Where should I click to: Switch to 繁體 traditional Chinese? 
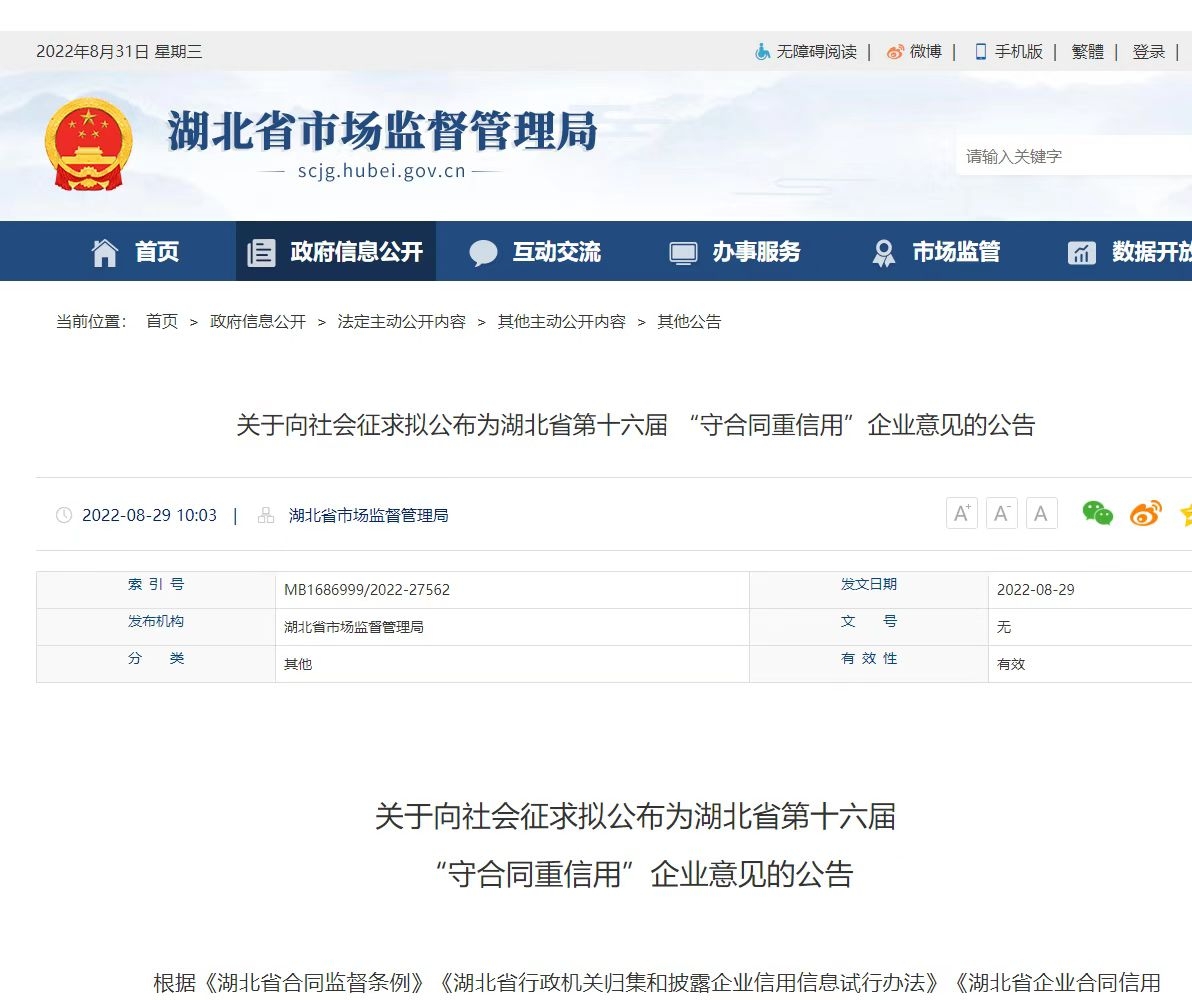(x=1087, y=52)
